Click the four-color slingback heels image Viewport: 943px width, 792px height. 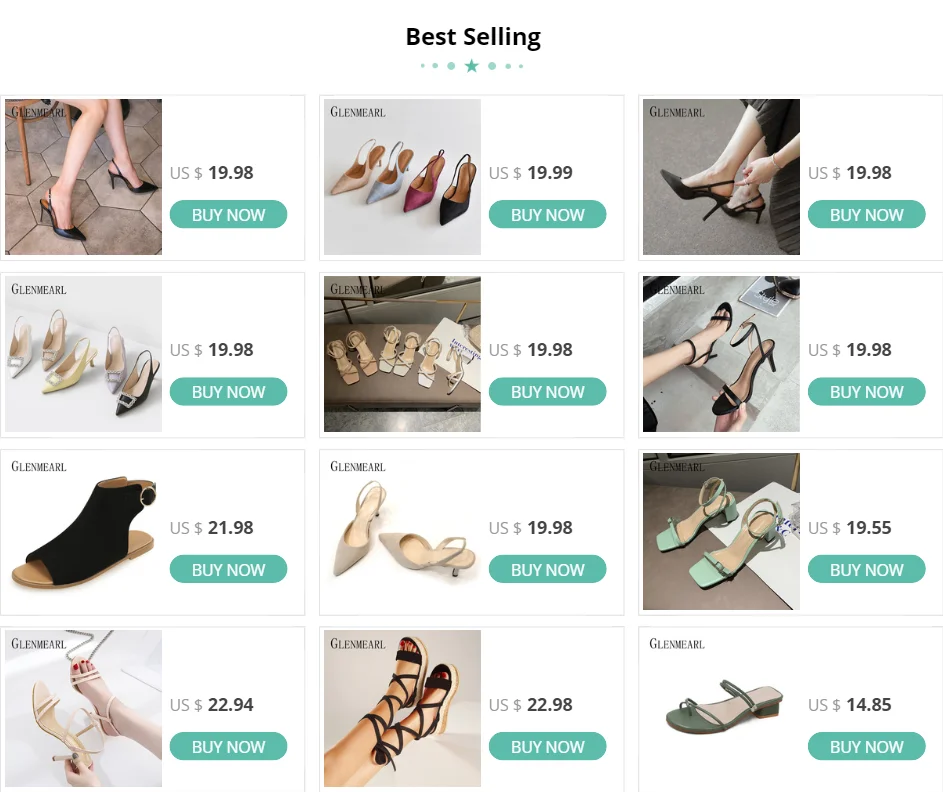[x=402, y=177]
